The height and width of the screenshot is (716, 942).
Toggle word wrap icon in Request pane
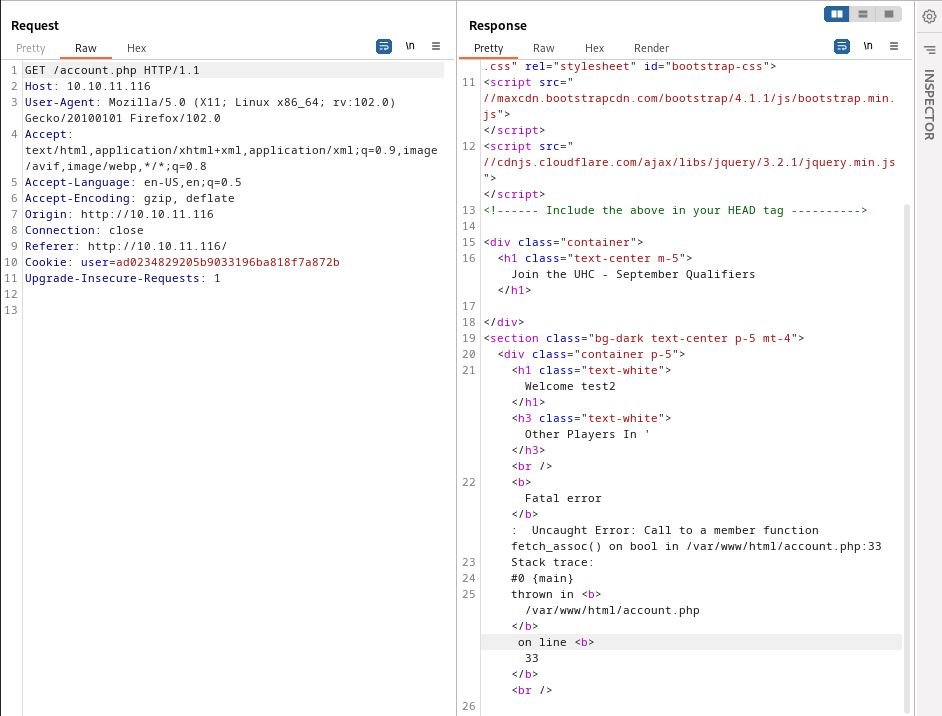pyautogui.click(x=384, y=46)
